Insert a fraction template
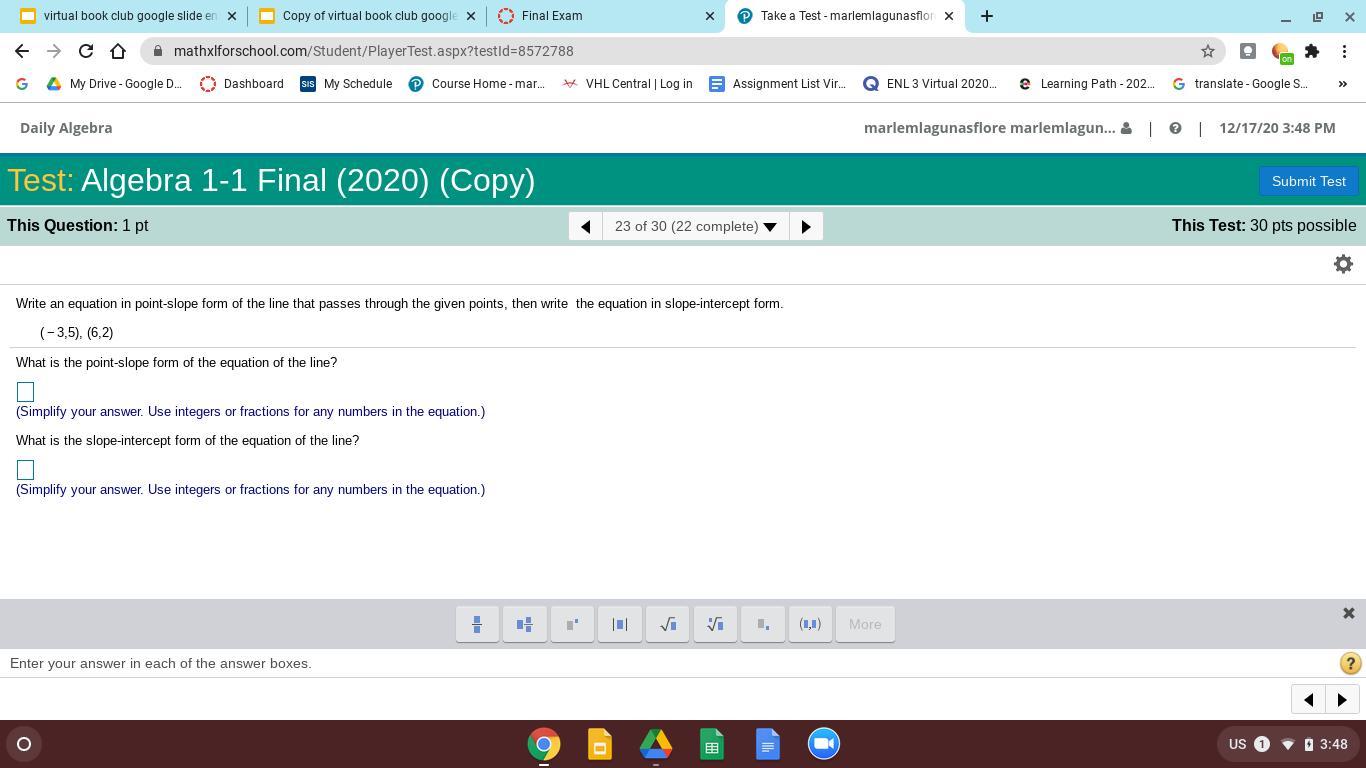Screen dimensions: 1366x768 (477, 624)
